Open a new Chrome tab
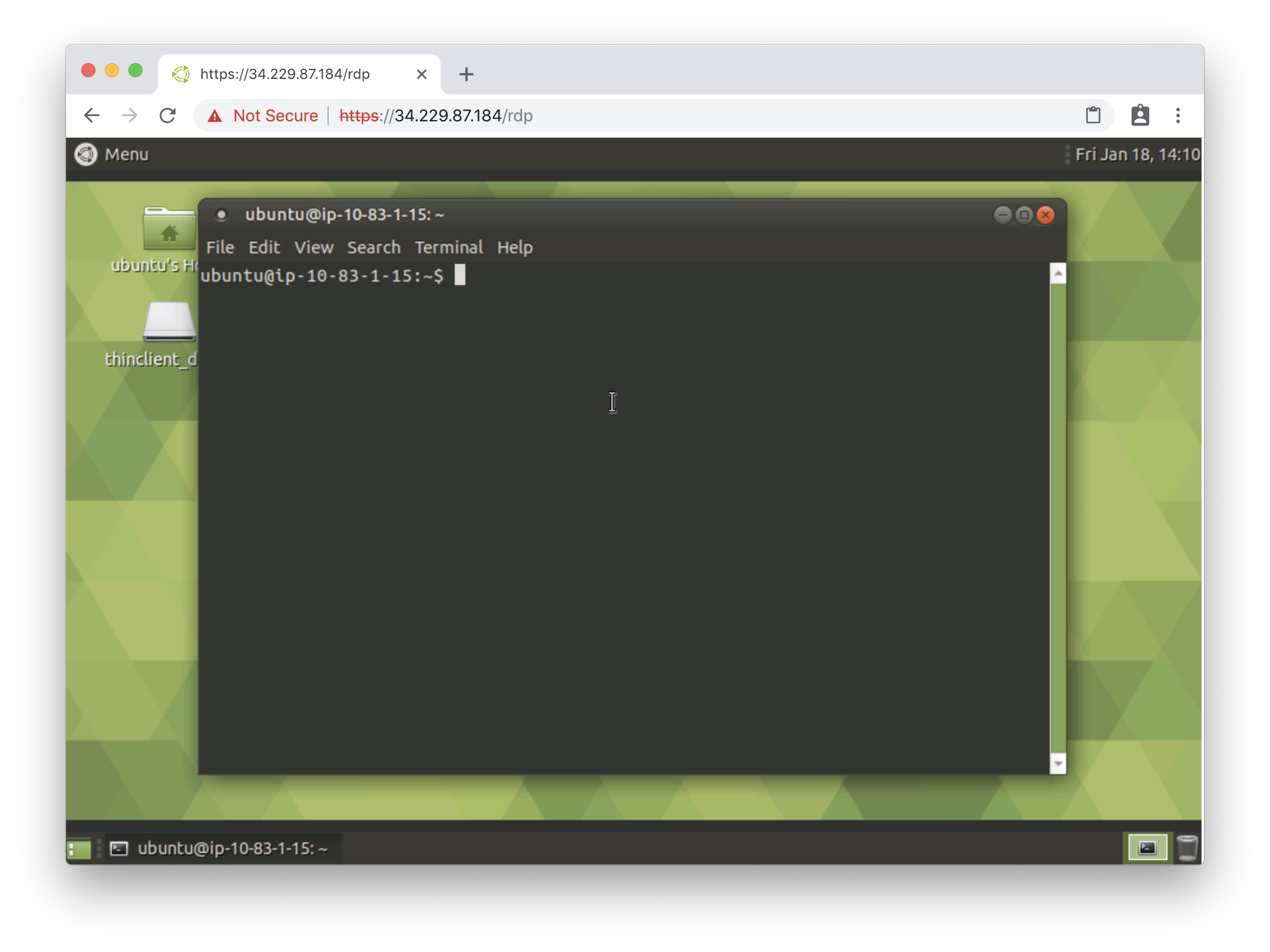 tap(466, 74)
